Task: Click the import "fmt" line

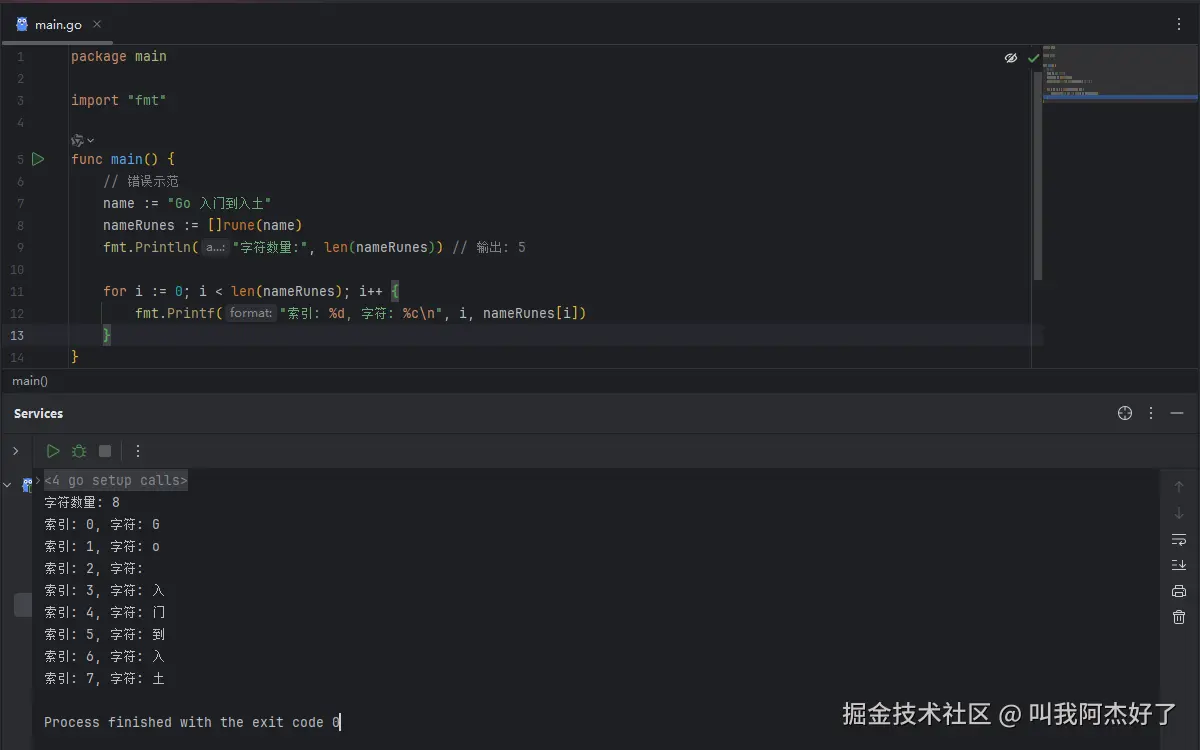Action: pyautogui.click(x=119, y=101)
